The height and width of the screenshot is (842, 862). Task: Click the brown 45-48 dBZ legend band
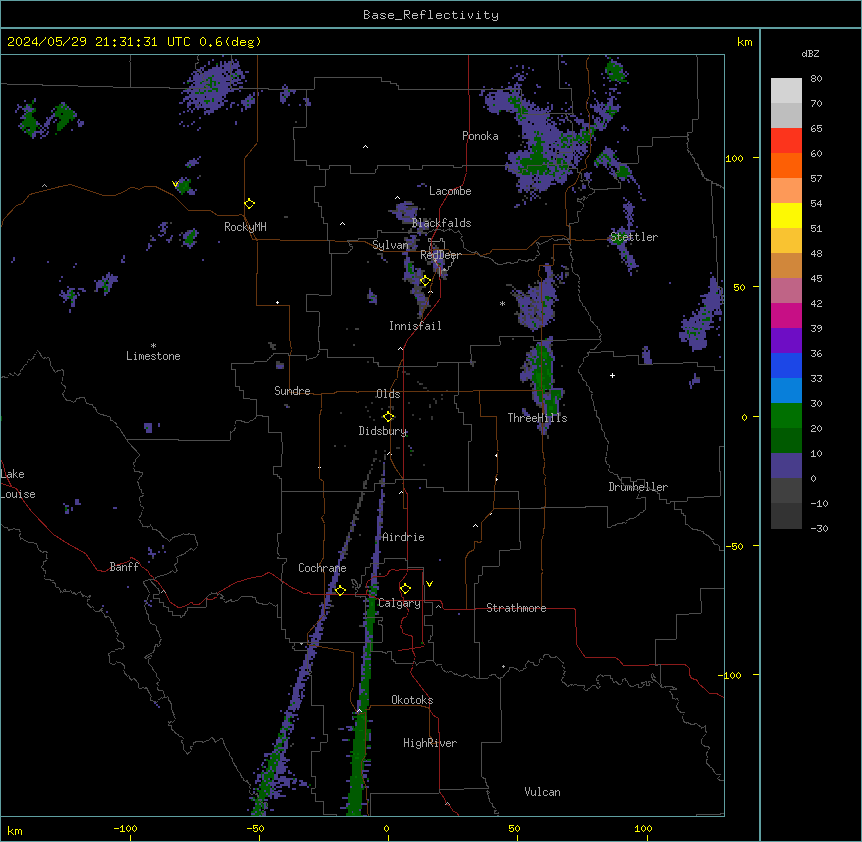[x=786, y=266]
